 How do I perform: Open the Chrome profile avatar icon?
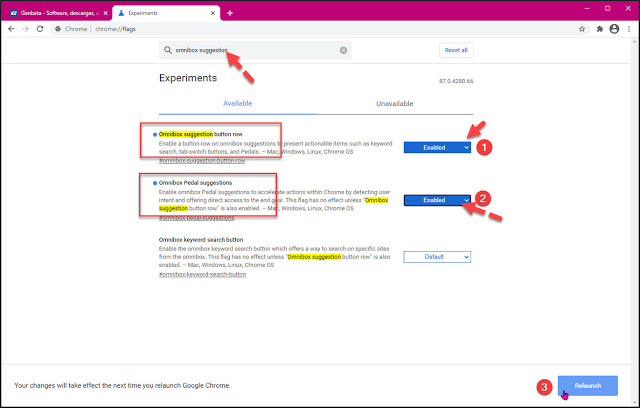pos(612,29)
